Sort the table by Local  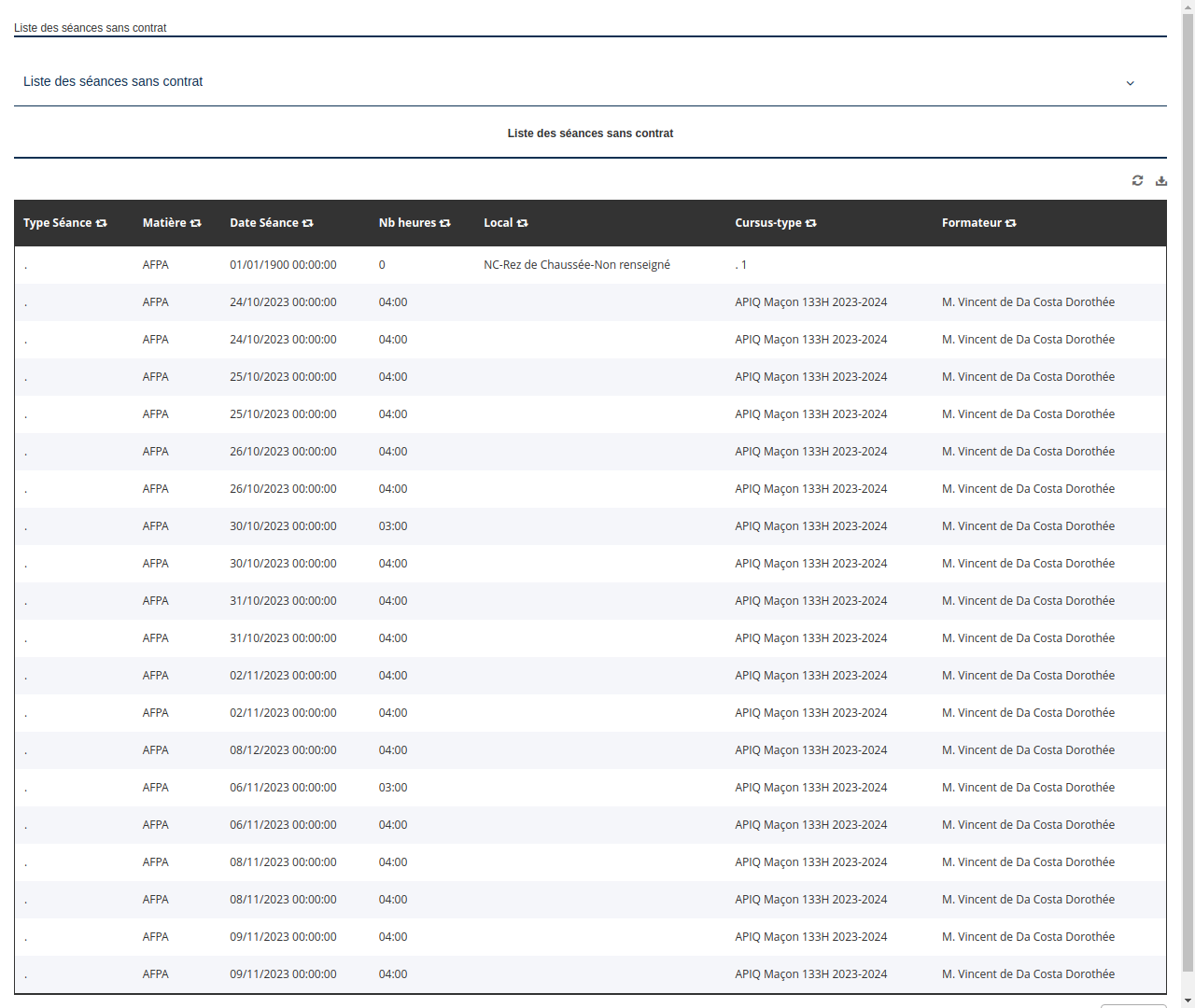pyautogui.click(x=523, y=222)
